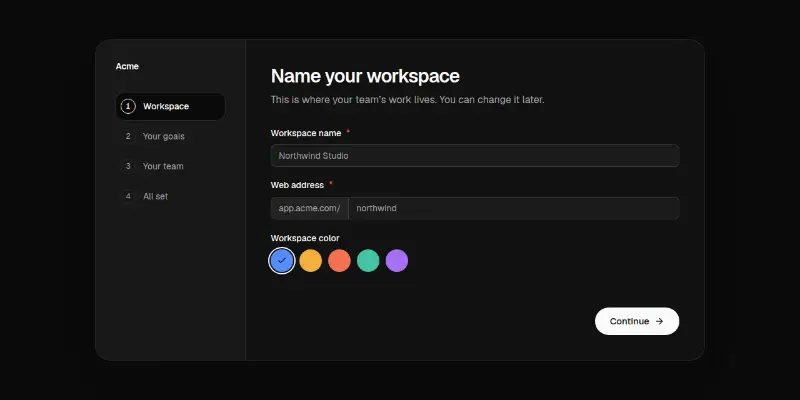Click the app.acme.com/ address prefix
The width and height of the screenshot is (800, 400).
tap(310, 208)
